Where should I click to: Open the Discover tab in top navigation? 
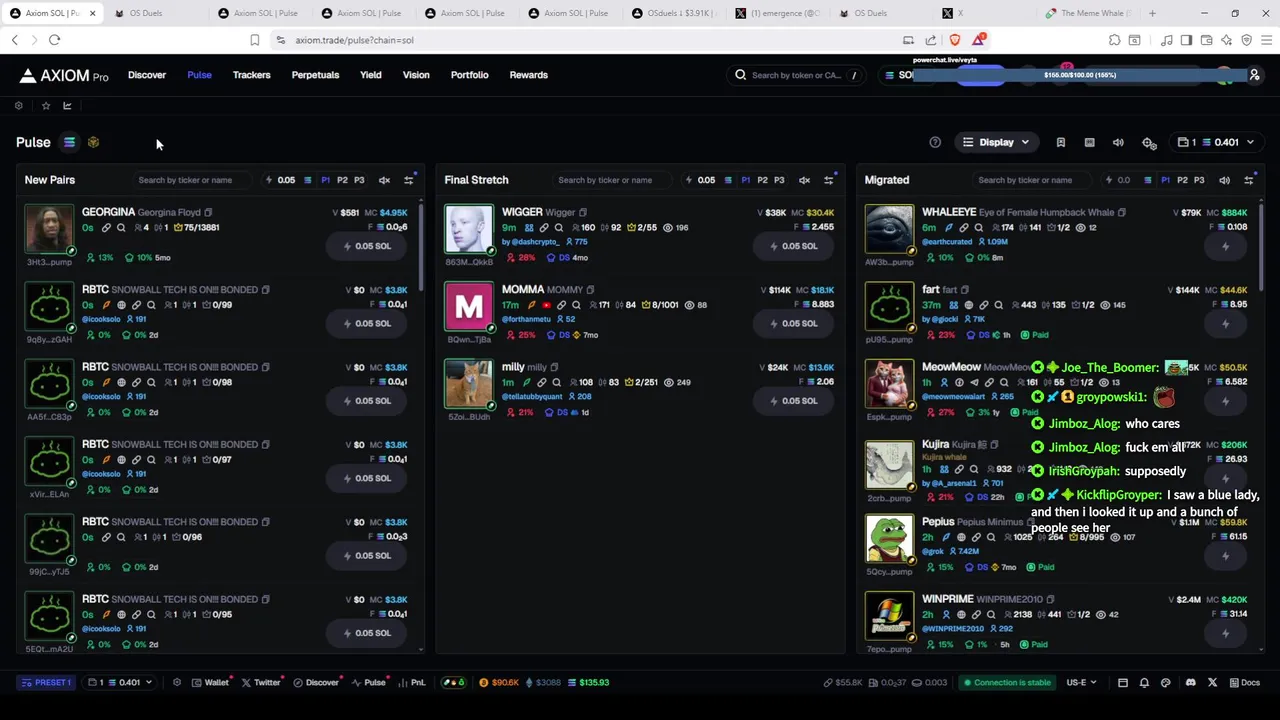coord(147,75)
